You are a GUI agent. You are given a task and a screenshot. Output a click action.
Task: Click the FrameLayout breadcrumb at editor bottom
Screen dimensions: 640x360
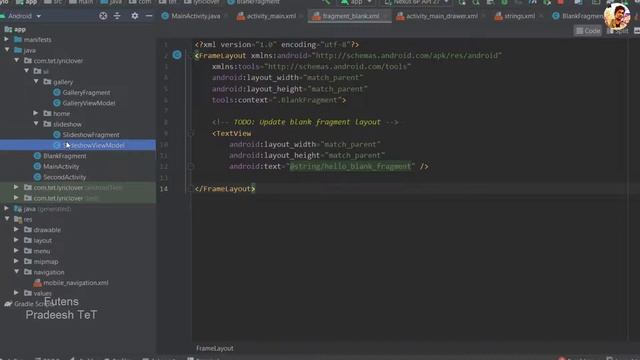coord(215,349)
